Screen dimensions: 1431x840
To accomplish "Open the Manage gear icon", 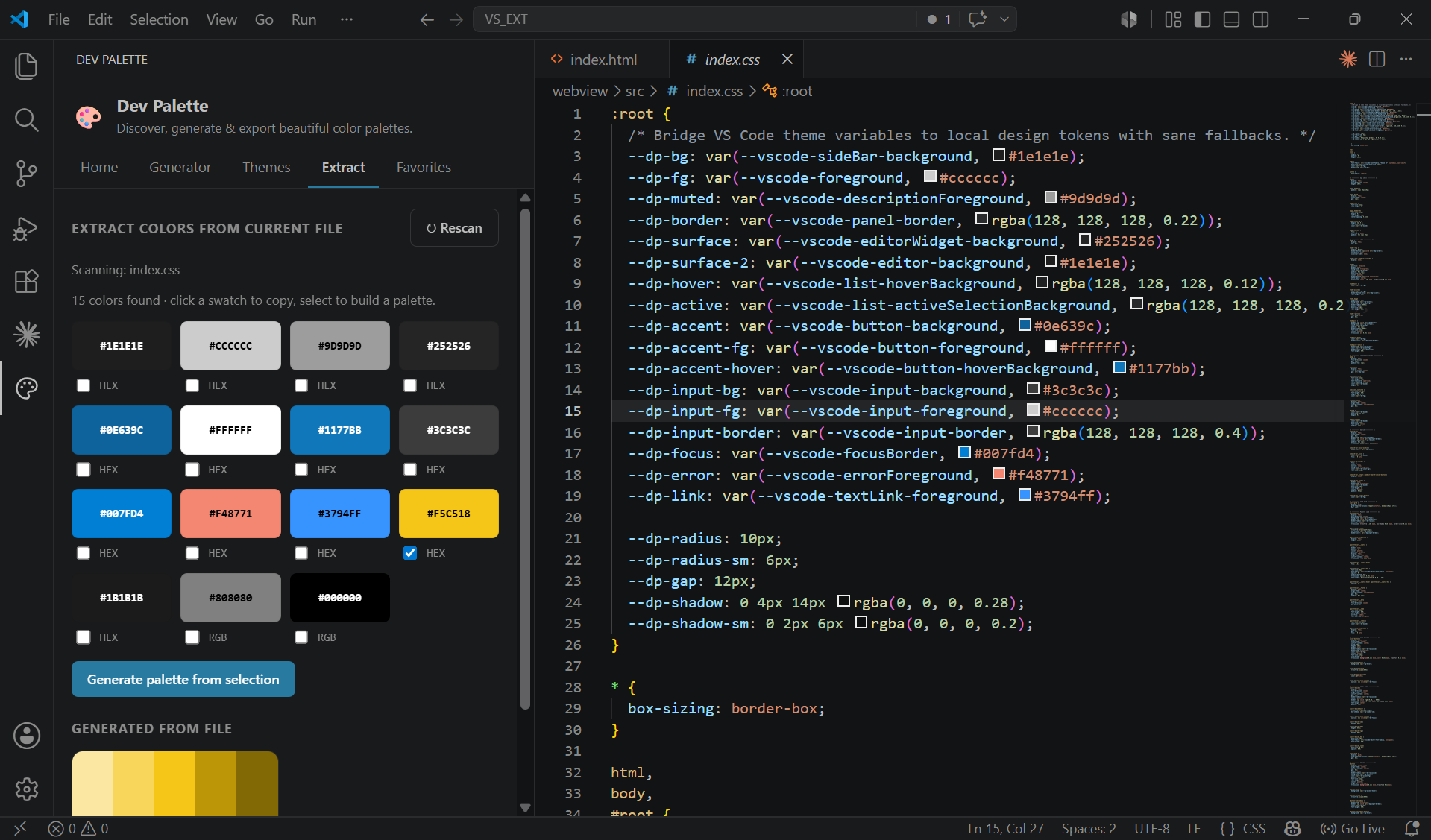I will [26, 789].
